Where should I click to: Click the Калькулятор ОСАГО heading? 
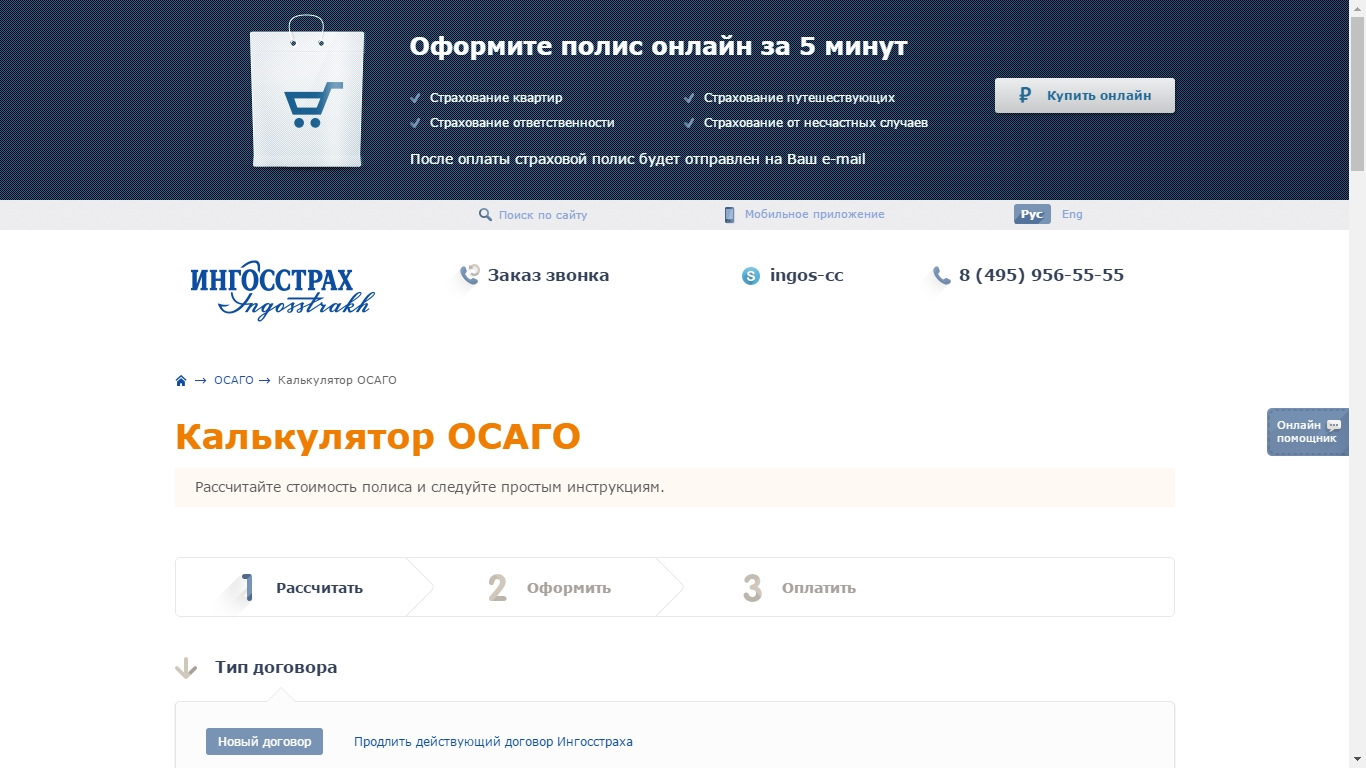click(378, 438)
